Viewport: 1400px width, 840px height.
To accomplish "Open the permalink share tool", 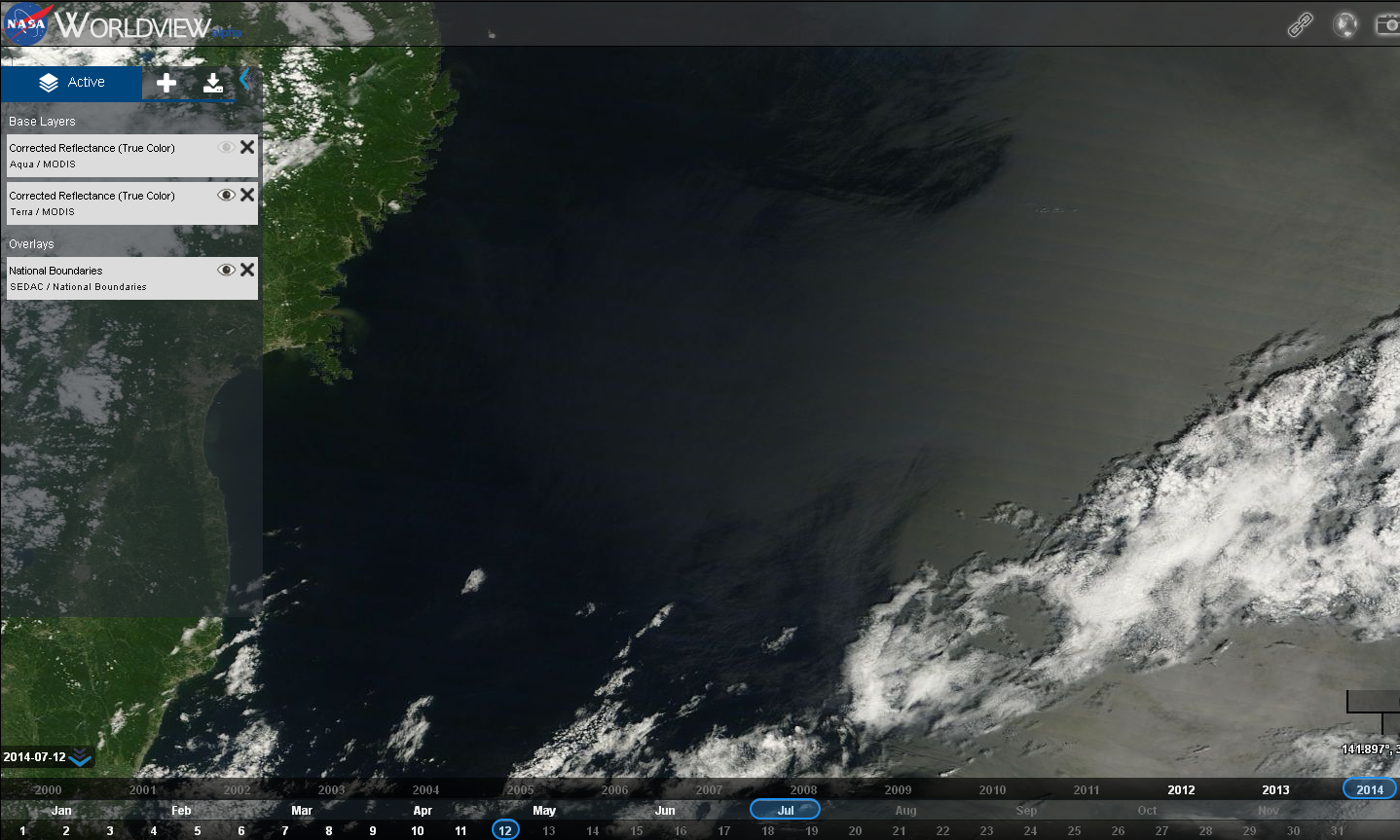I will click(1301, 23).
